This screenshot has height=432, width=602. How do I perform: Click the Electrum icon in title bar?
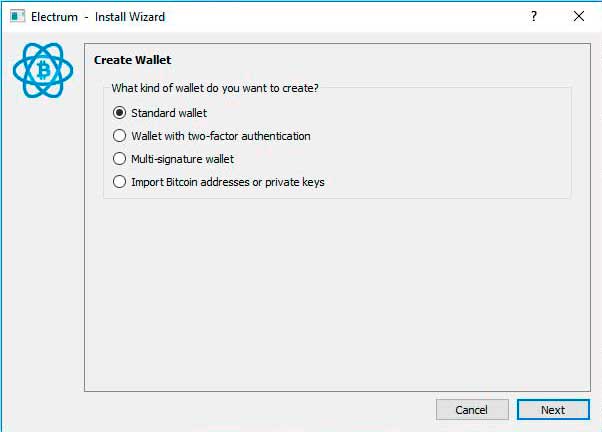(17, 17)
